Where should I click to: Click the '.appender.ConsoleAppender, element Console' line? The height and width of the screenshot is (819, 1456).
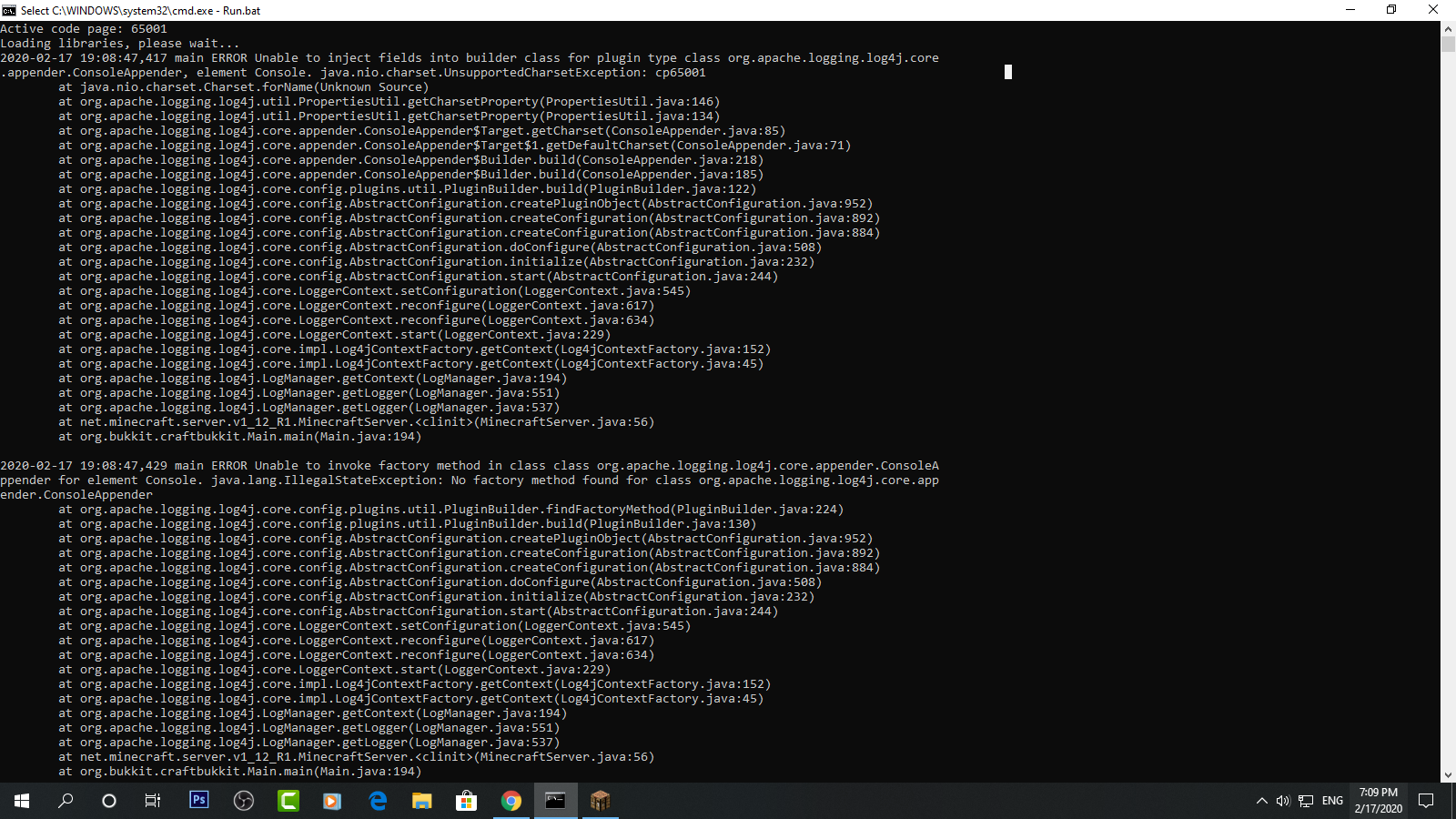pos(353,73)
